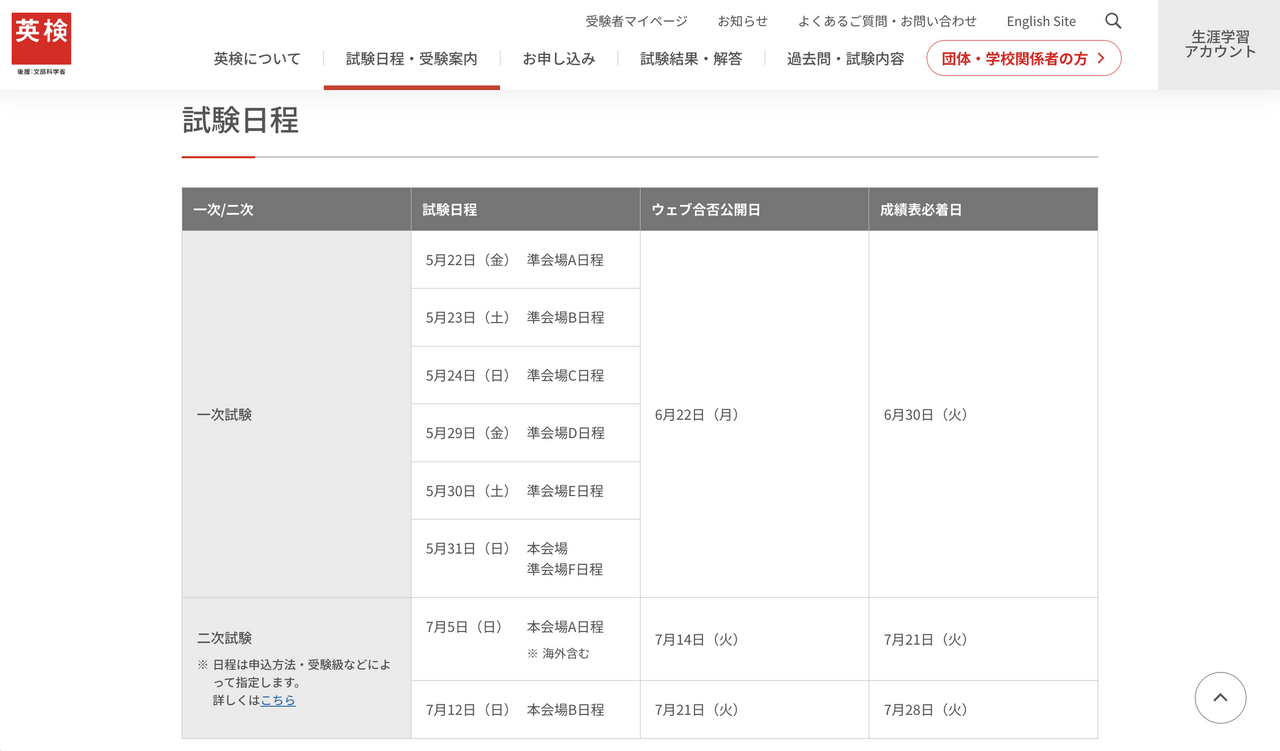The width and height of the screenshot is (1280, 751).
Task: Go to 受験者マイページ
Action: tap(637, 21)
